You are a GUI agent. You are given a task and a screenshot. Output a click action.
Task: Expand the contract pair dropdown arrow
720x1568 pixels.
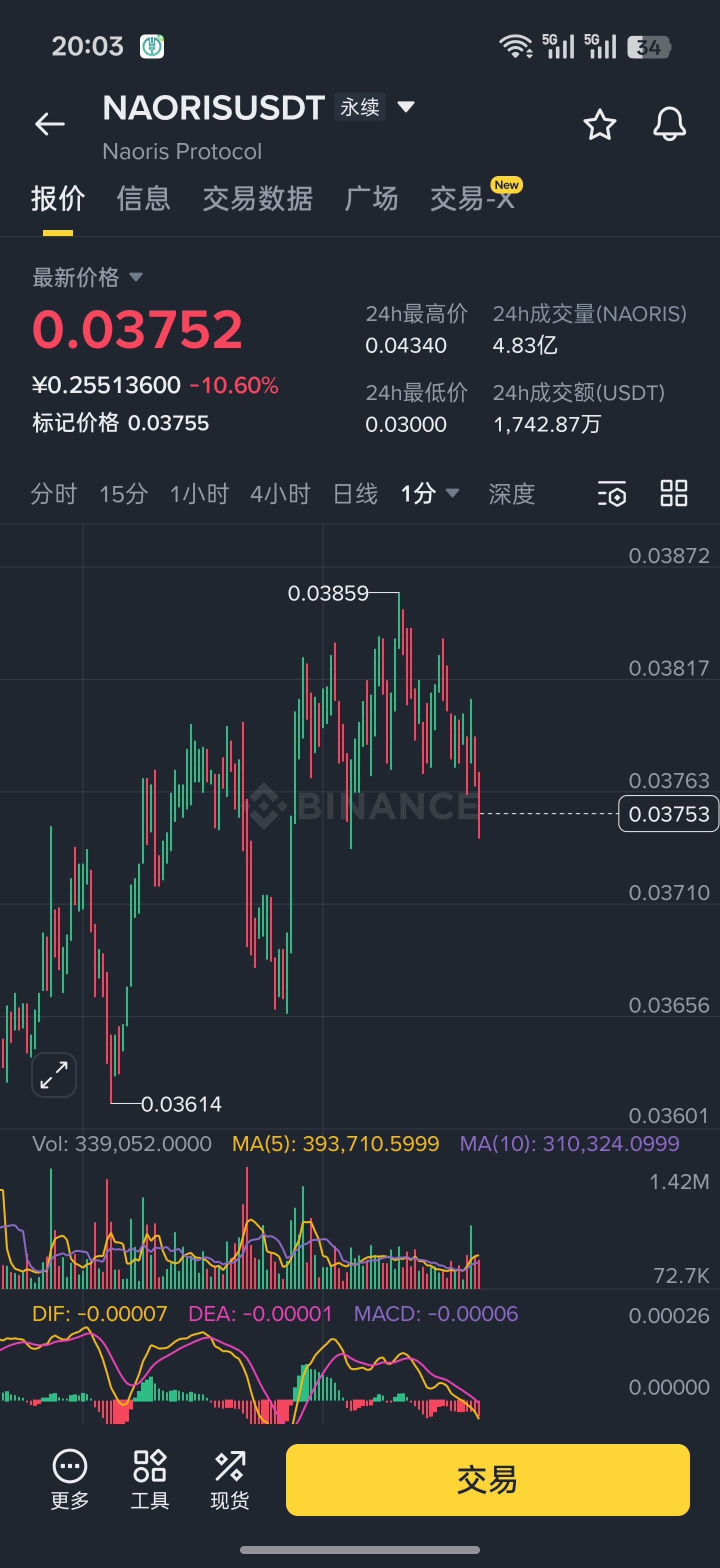pos(406,107)
